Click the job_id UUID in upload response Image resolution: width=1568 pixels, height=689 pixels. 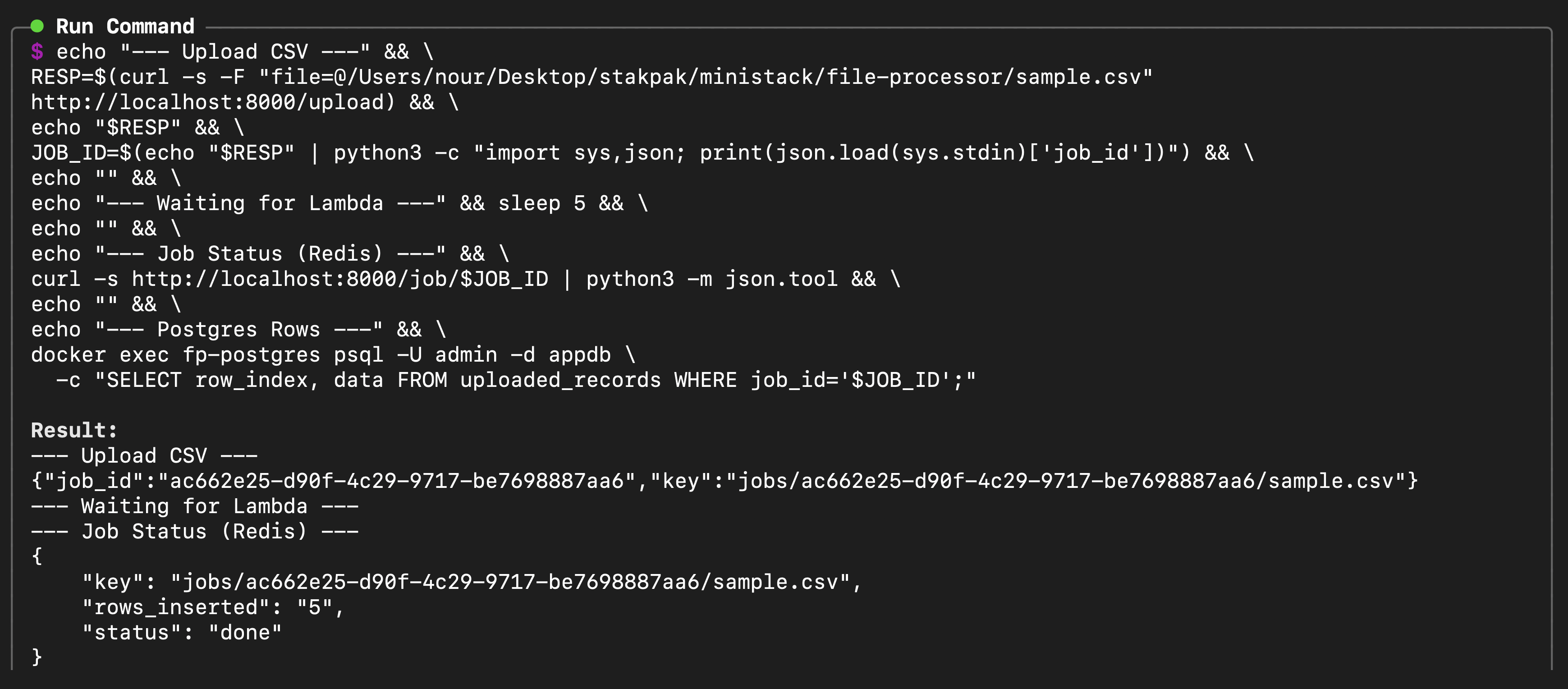(x=396, y=481)
